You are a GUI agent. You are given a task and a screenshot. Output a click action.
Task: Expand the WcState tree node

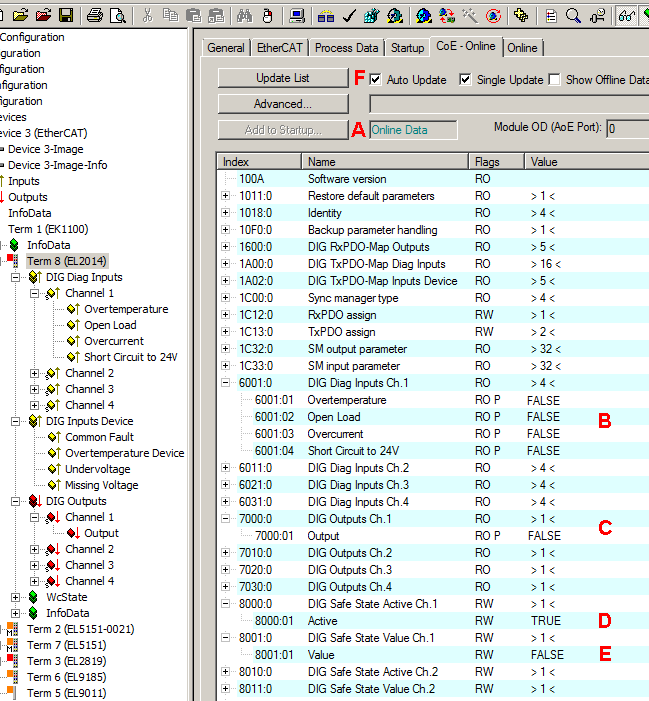16,597
